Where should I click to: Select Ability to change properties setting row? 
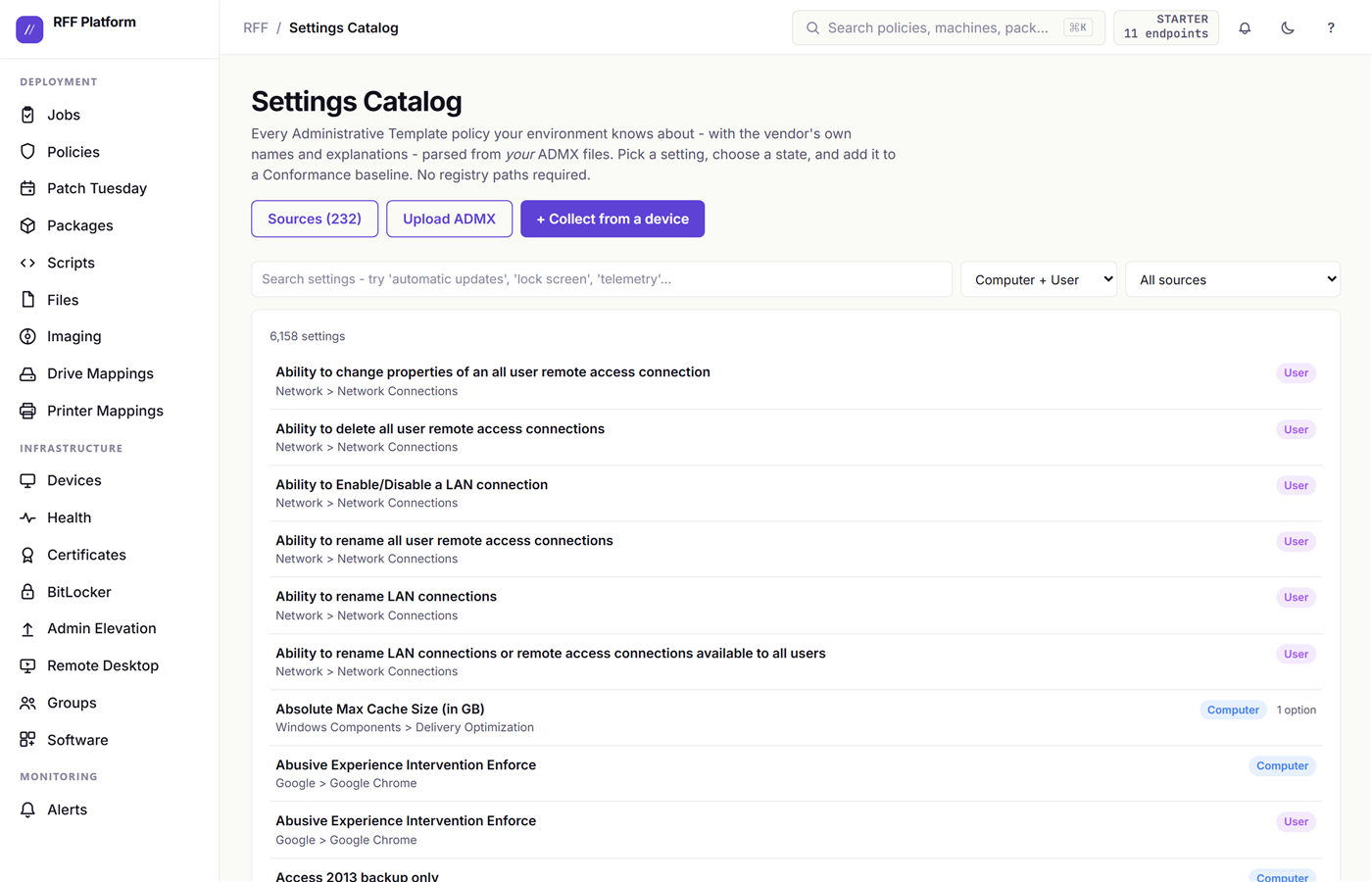[796, 381]
